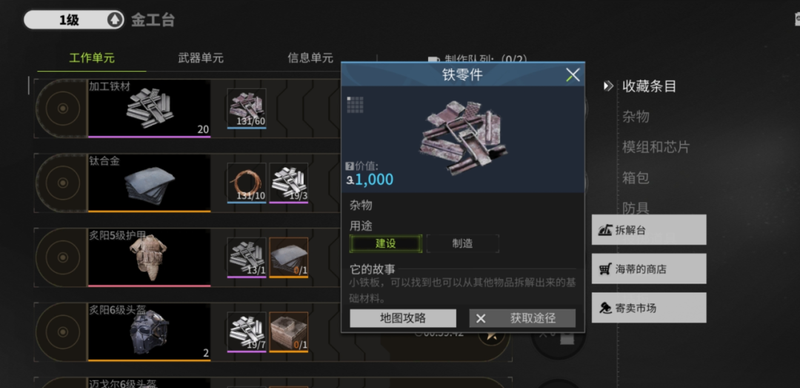This screenshot has width=800, height=388.
Task: Expand the 收藏条目 category
Action: [649, 86]
